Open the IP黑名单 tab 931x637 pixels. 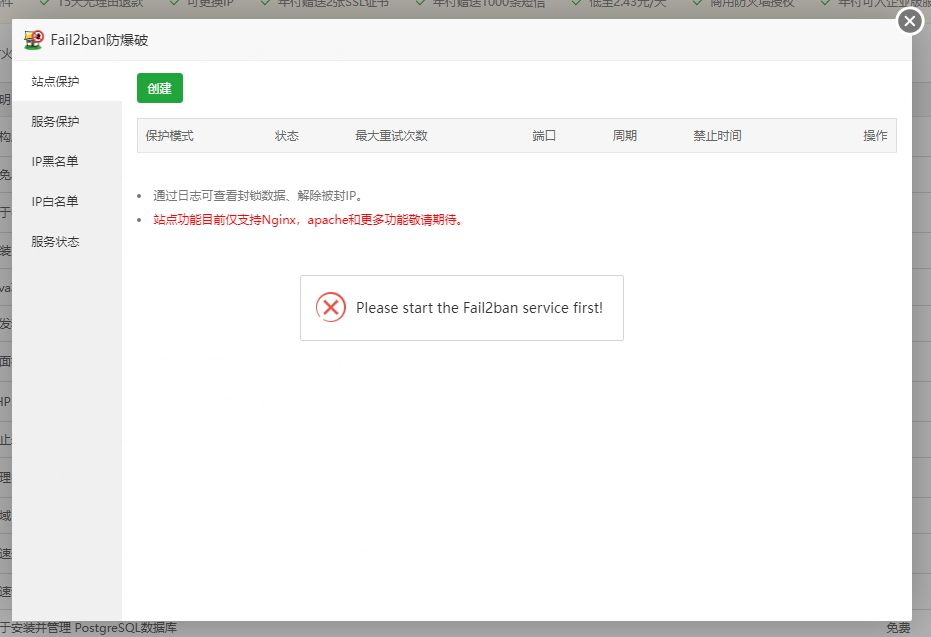pos(66,161)
